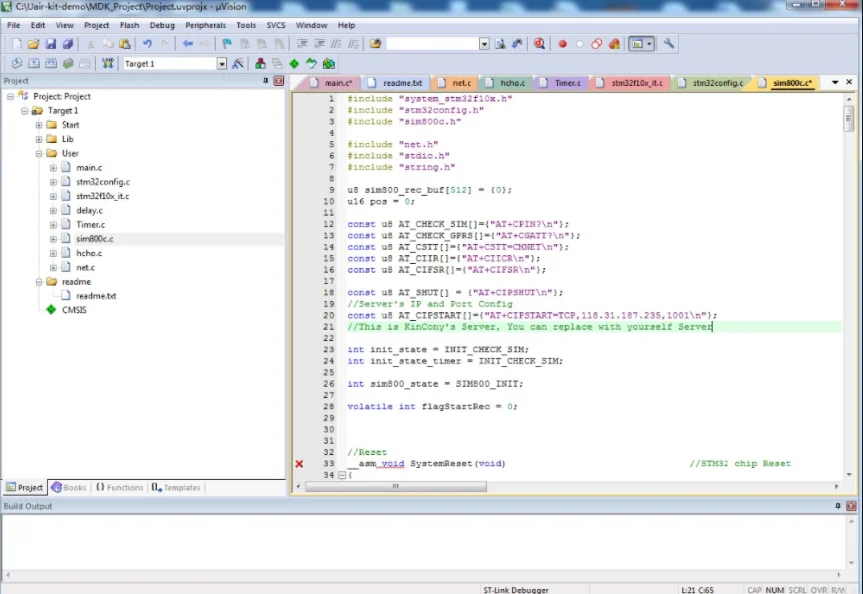Insert breakpoint red dot icon
The image size is (863, 594).
(x=562, y=44)
